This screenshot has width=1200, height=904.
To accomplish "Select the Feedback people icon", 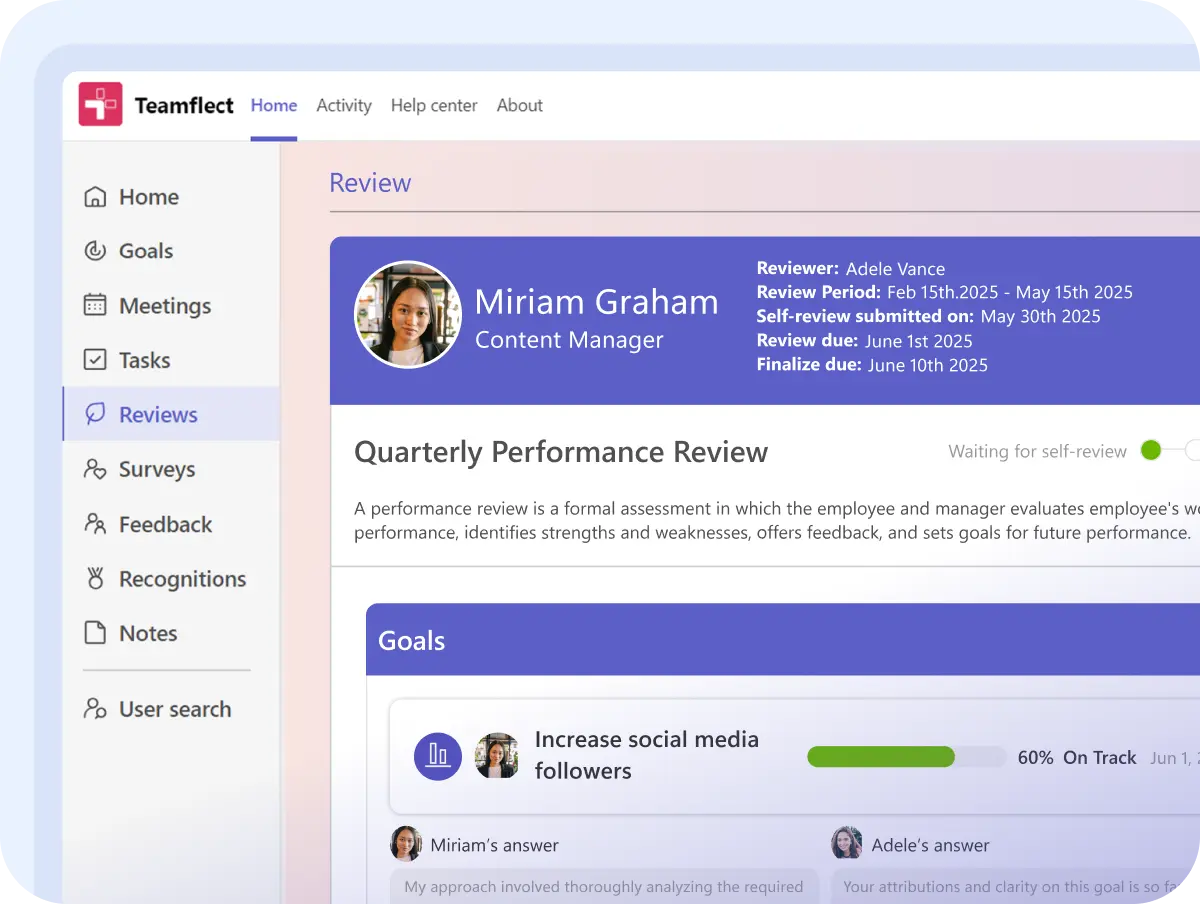I will [x=96, y=524].
